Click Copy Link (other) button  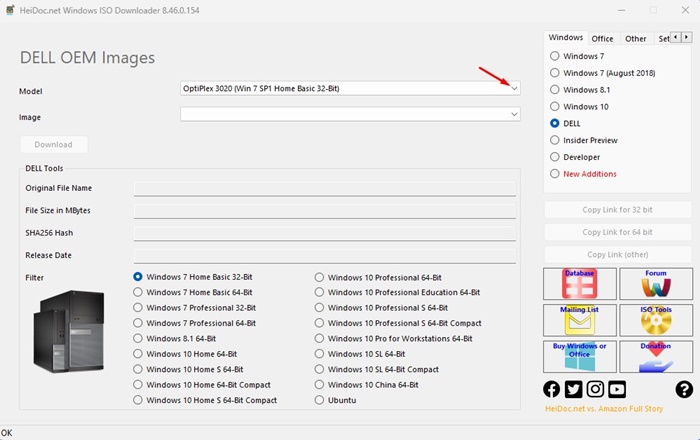(617, 254)
